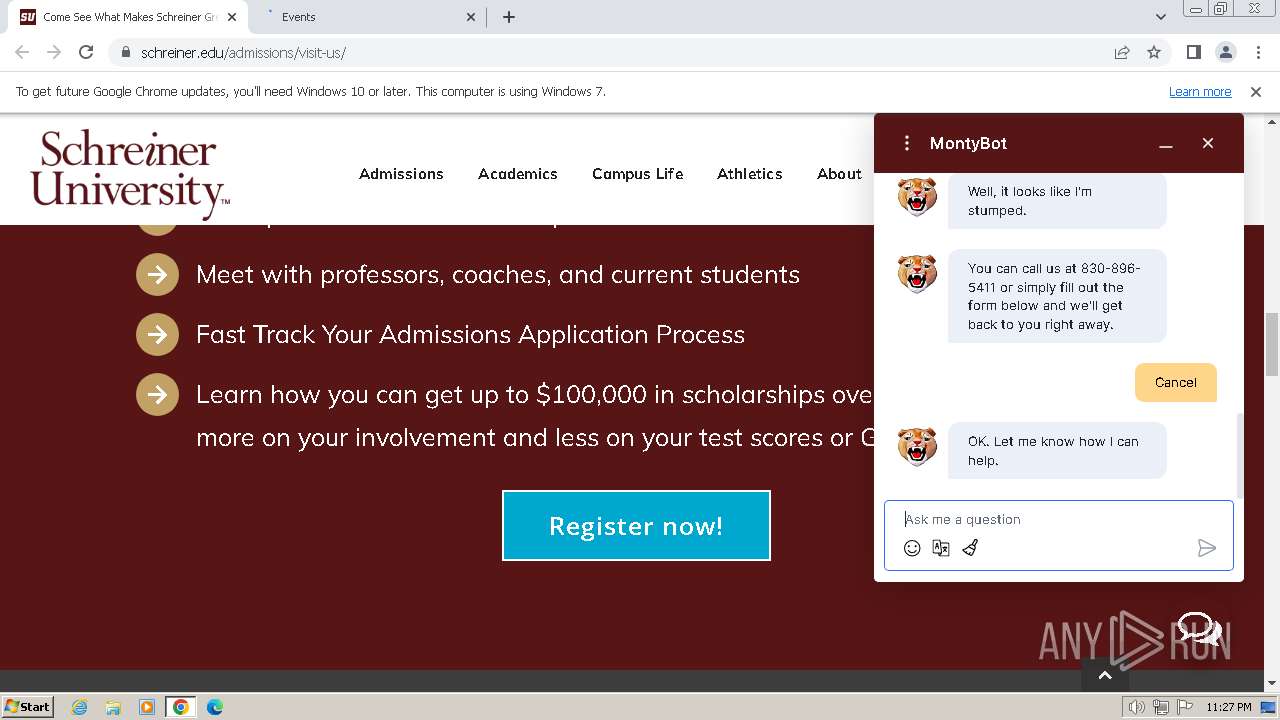Open chat language translate icon
Screen dimensions: 1280x720
tap(941, 548)
